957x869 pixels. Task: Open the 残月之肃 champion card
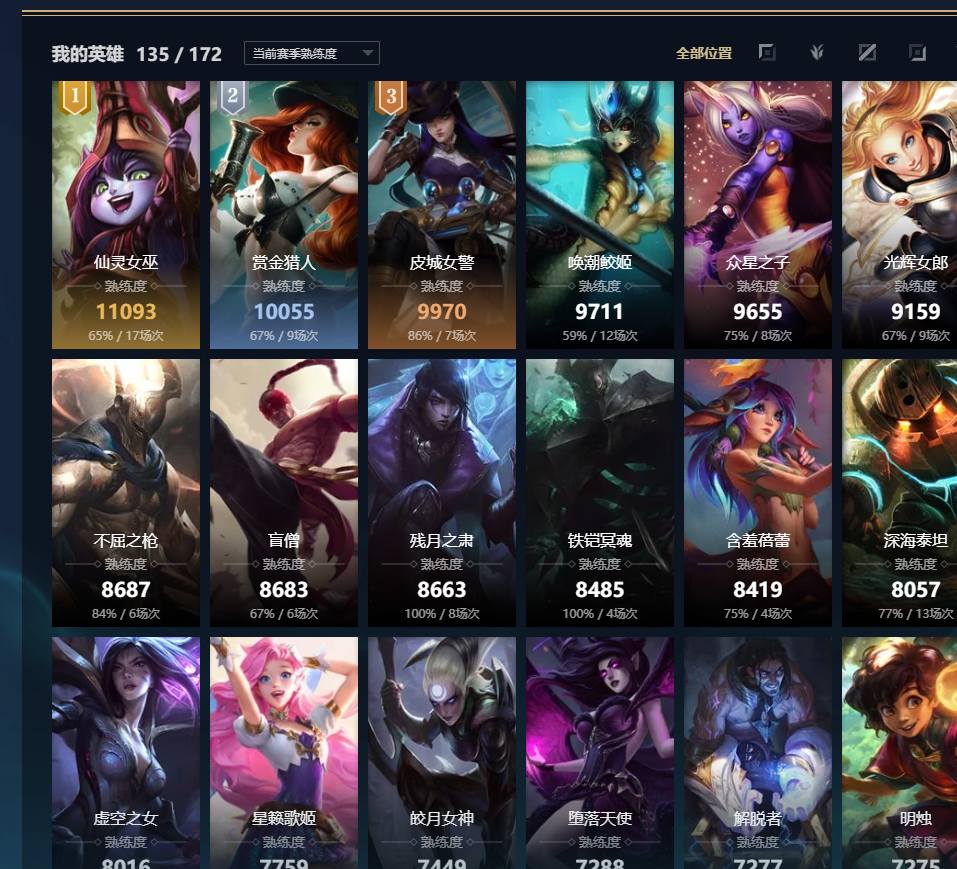click(442, 492)
